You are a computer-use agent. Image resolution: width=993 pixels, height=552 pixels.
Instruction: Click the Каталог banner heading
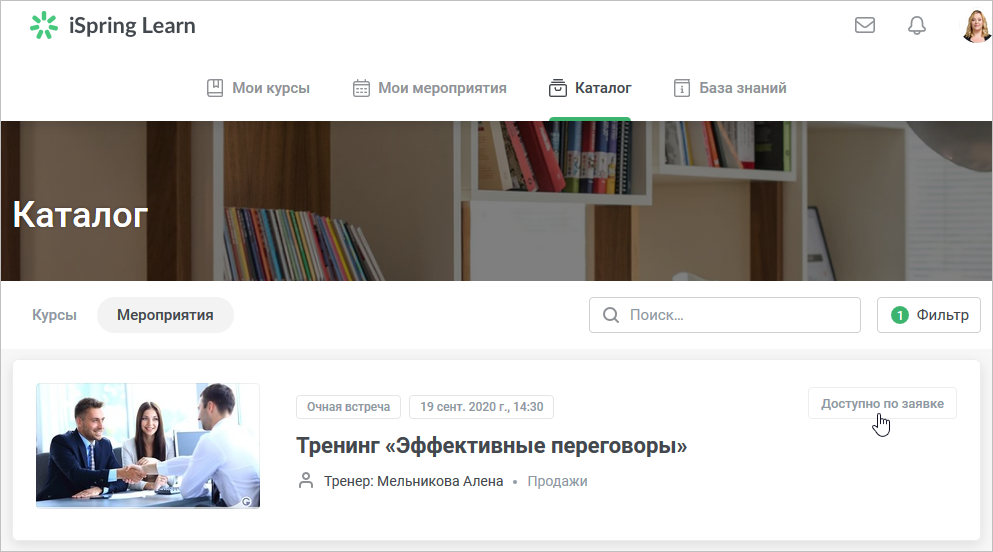pyautogui.click(x=80, y=215)
